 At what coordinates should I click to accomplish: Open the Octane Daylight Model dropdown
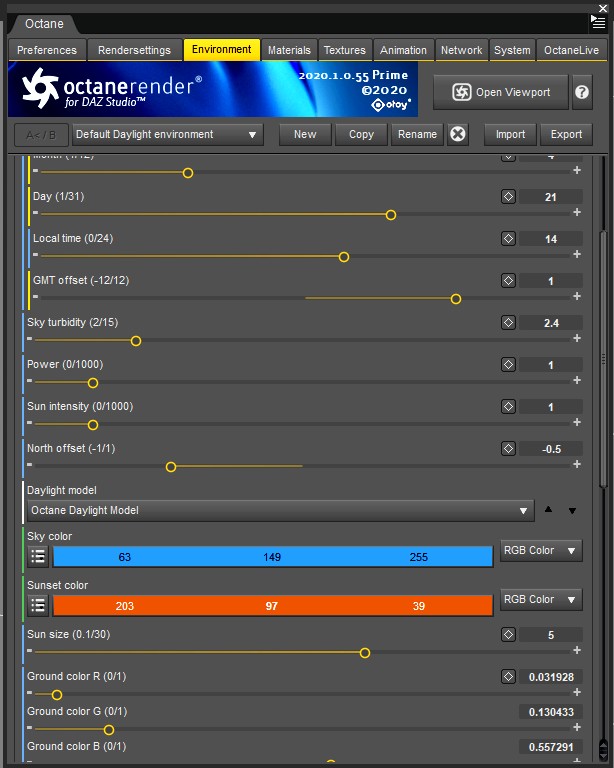coord(281,511)
